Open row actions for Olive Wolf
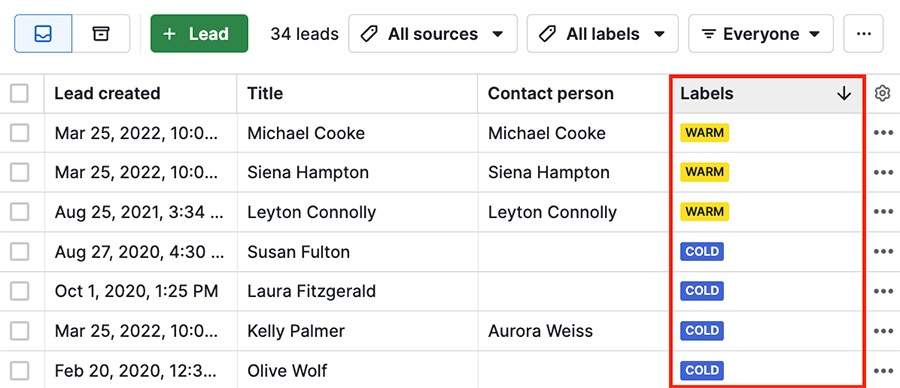The image size is (900, 388). click(884, 371)
